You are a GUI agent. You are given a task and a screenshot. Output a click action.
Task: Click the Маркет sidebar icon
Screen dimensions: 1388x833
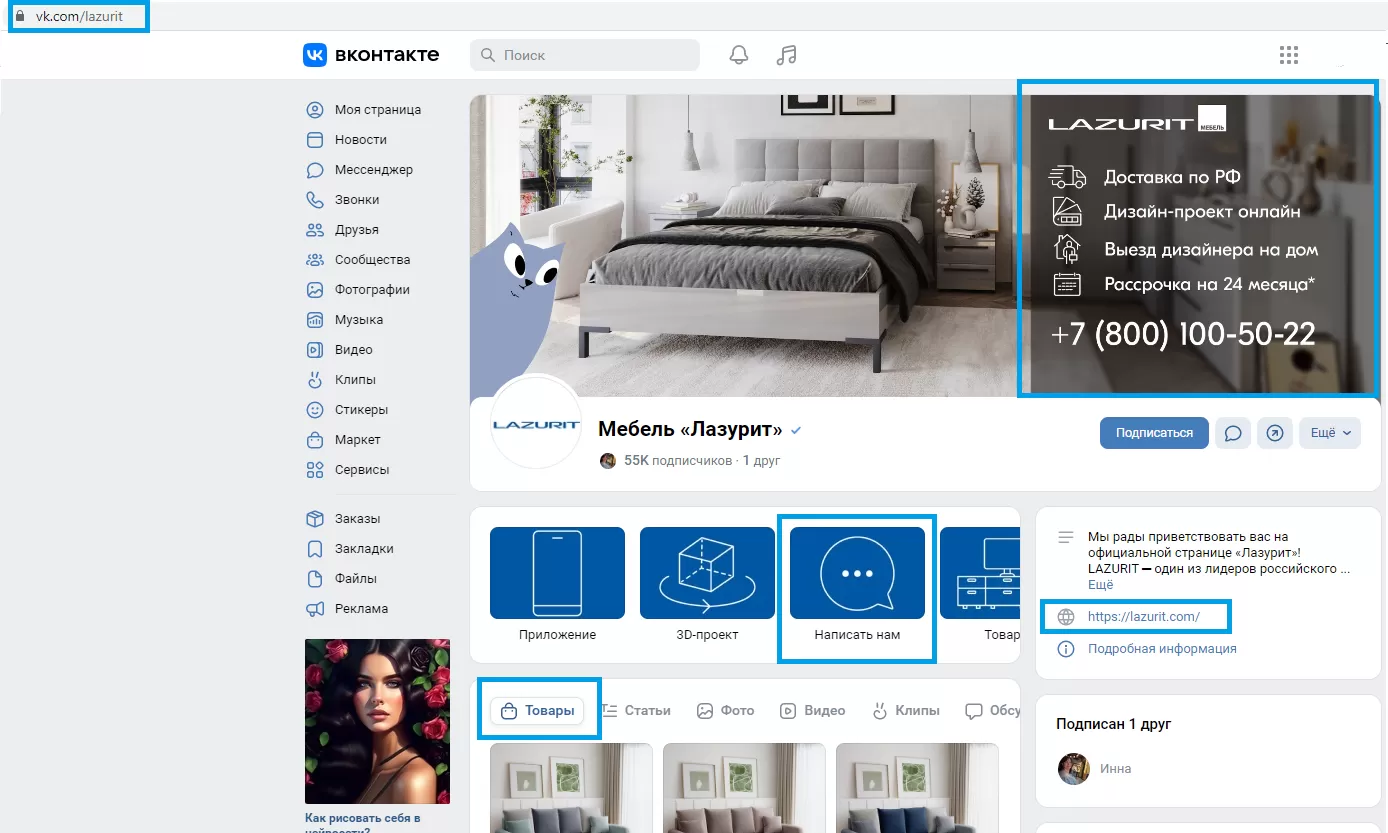pyautogui.click(x=315, y=440)
